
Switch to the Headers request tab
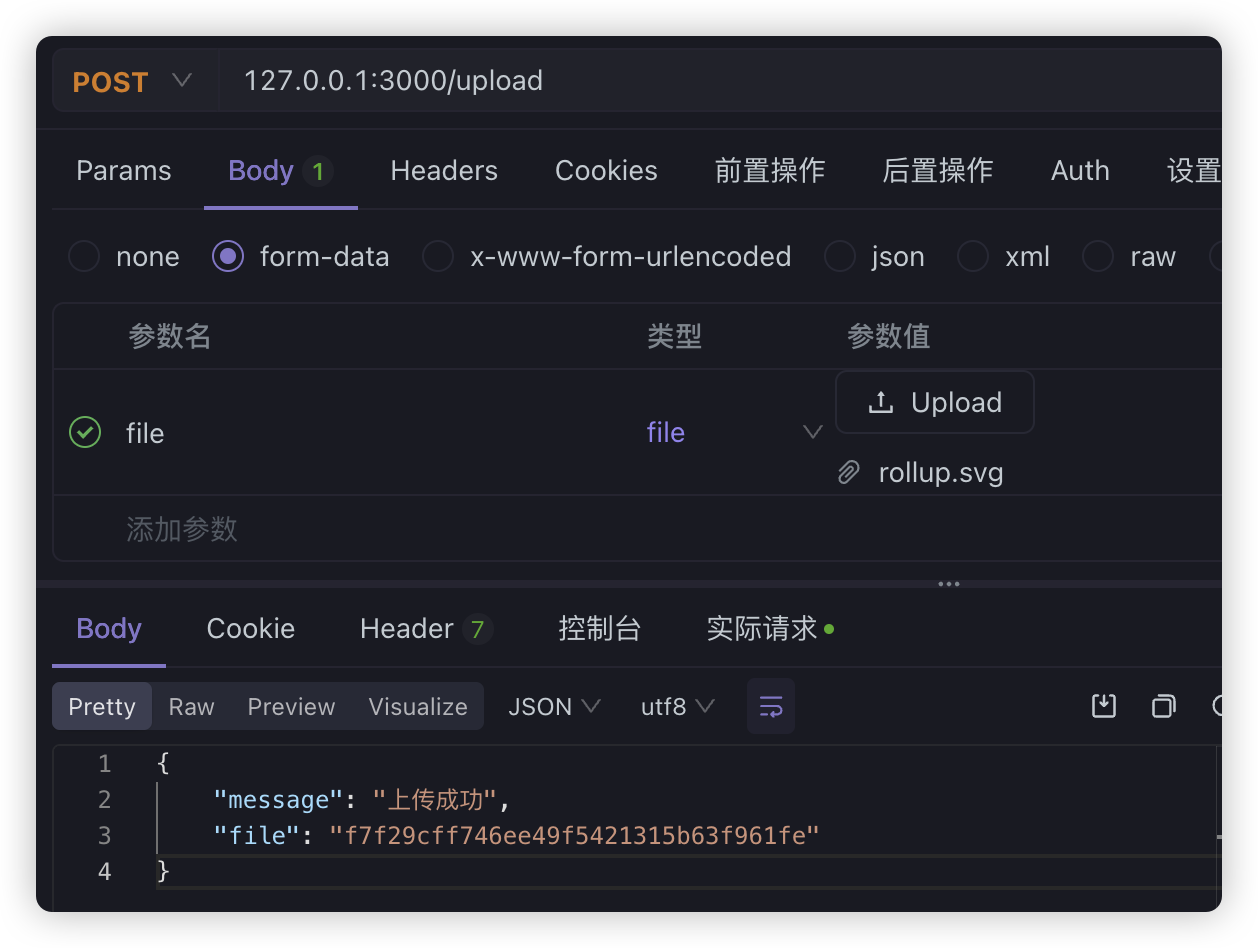(444, 171)
